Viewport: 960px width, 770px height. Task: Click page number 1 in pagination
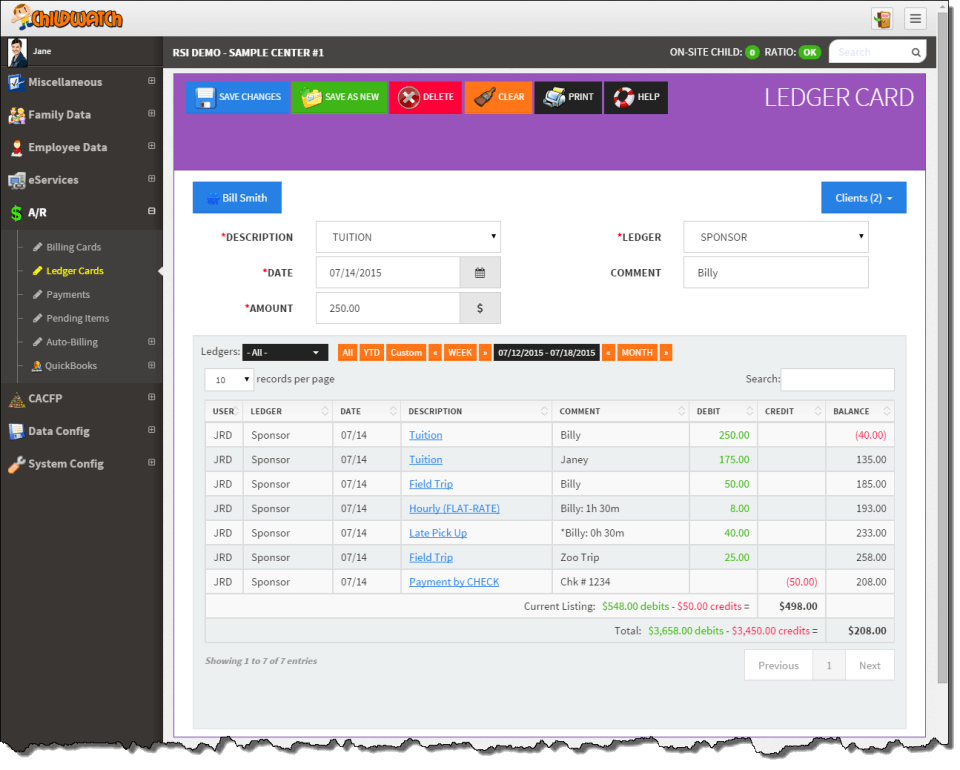point(829,665)
